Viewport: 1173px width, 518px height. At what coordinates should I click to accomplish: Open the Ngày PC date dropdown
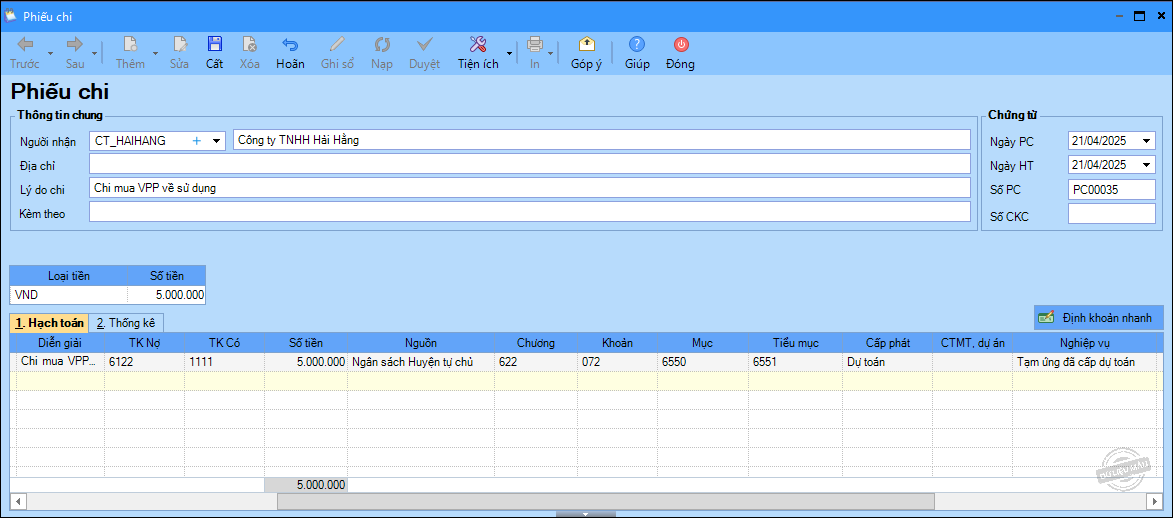[1147, 141]
